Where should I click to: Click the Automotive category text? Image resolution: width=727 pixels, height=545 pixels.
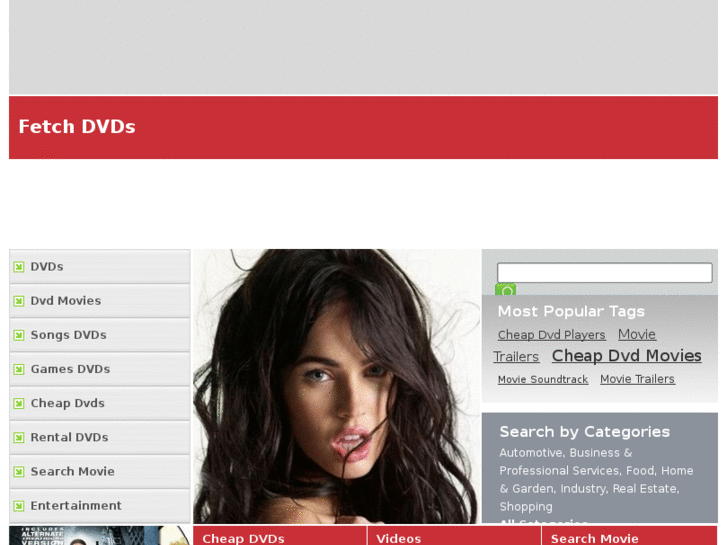(530, 453)
